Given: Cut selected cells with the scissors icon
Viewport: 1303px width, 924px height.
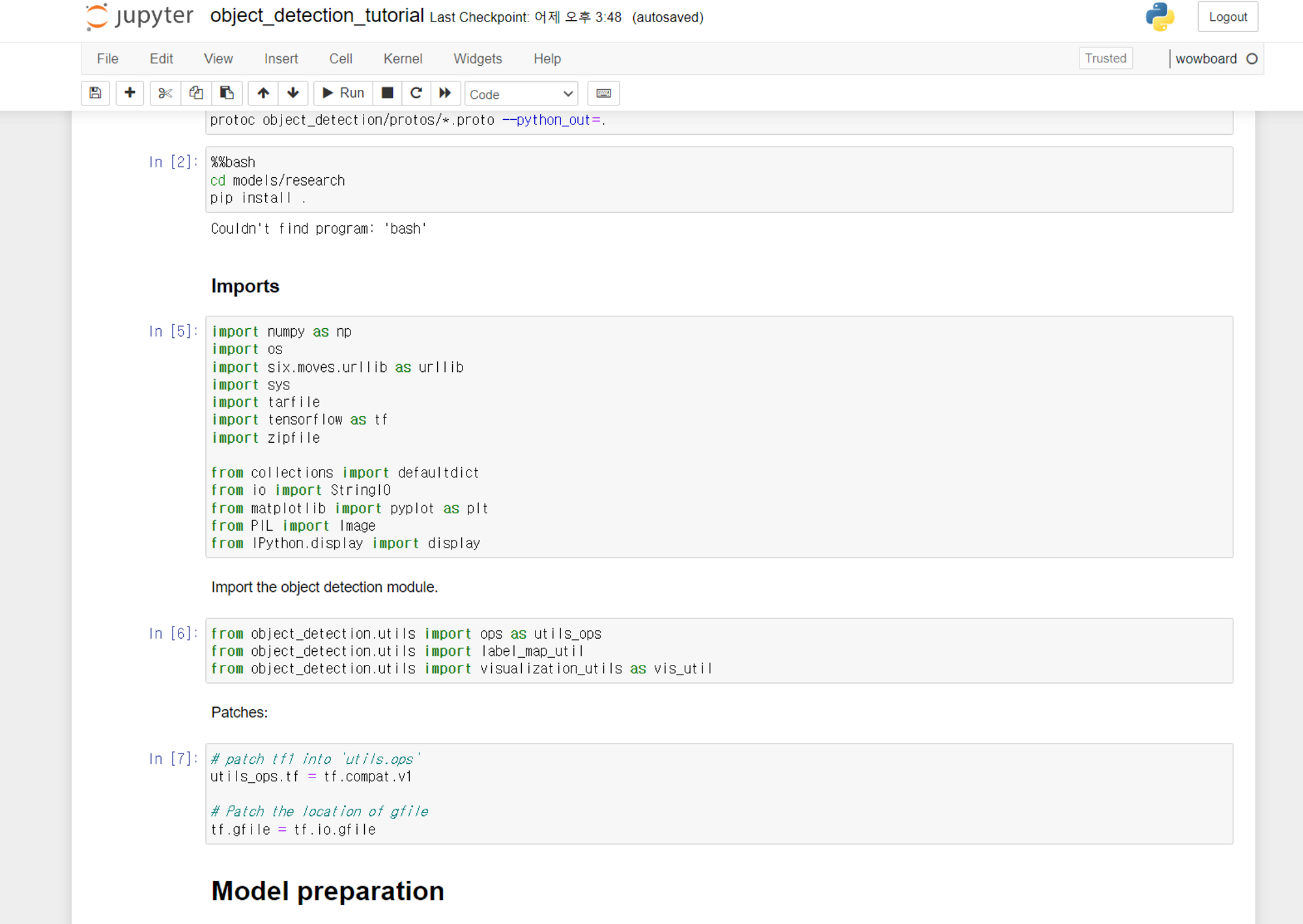Looking at the screenshot, I should (x=165, y=93).
